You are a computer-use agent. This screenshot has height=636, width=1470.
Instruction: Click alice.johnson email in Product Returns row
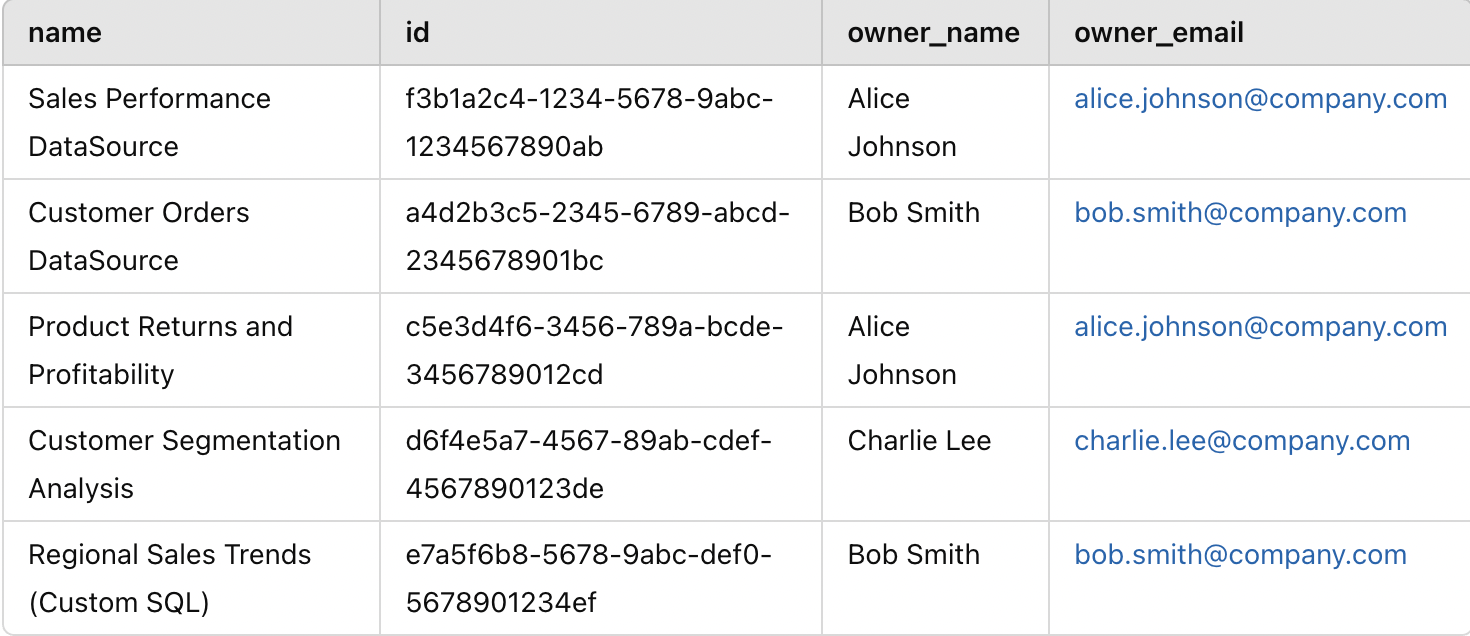coord(1260,327)
